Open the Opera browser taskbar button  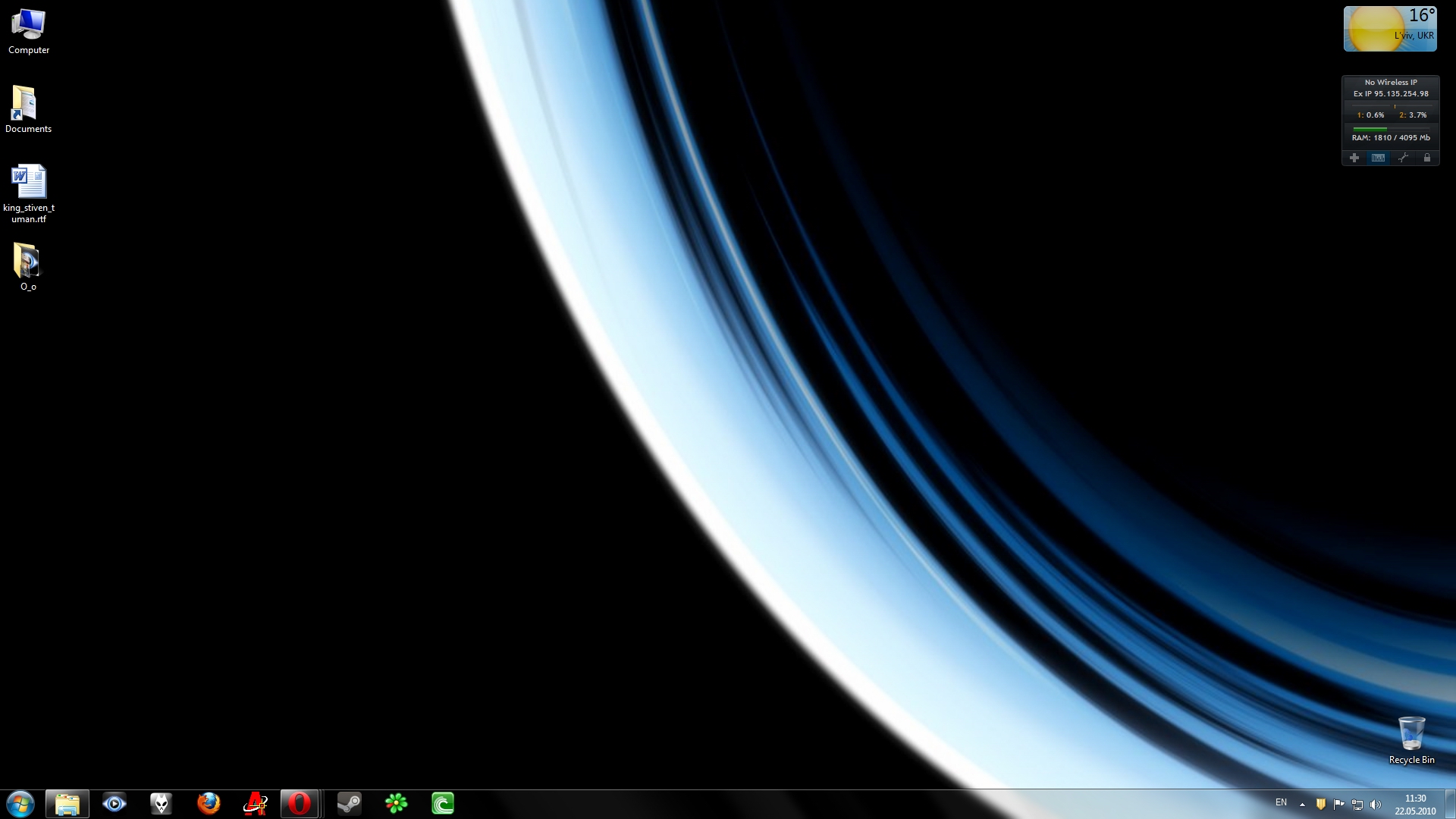coord(300,804)
